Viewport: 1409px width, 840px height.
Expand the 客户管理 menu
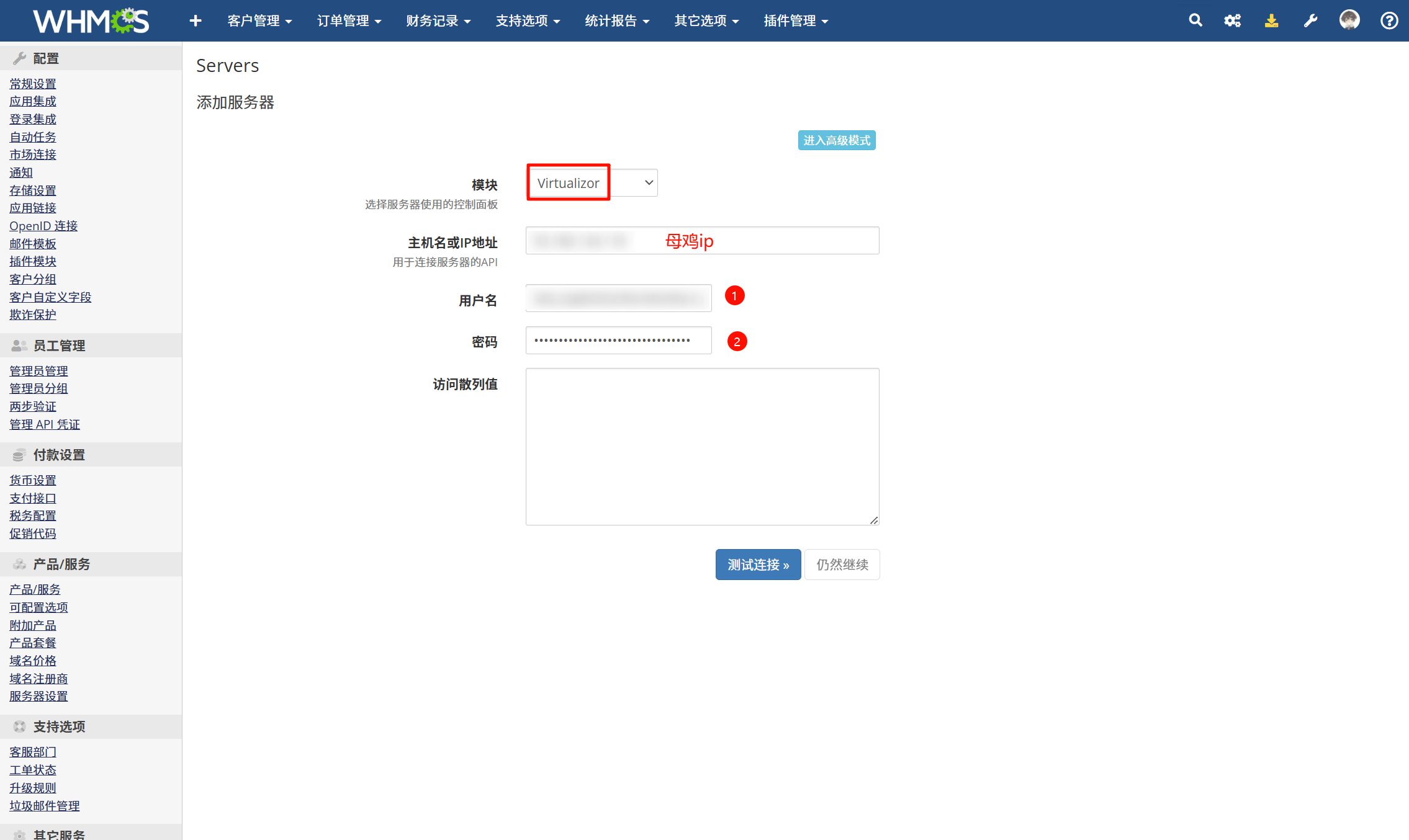[x=259, y=20]
